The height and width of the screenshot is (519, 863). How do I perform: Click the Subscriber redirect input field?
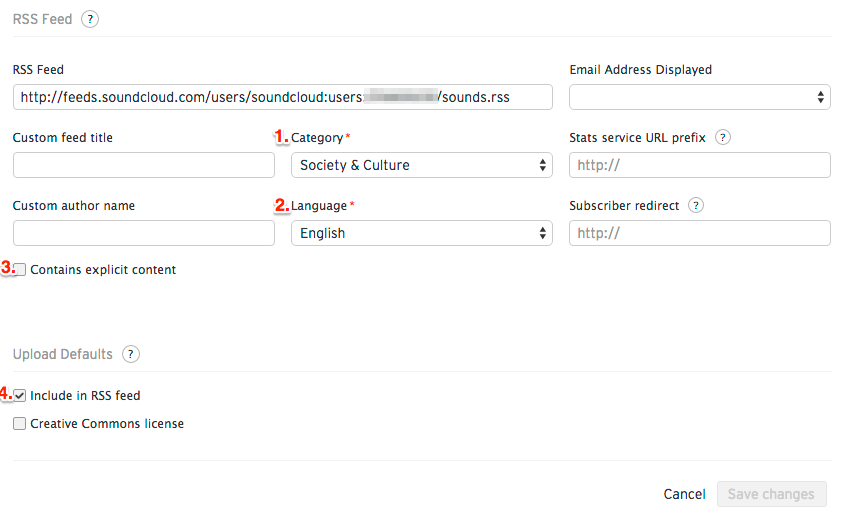tap(700, 233)
